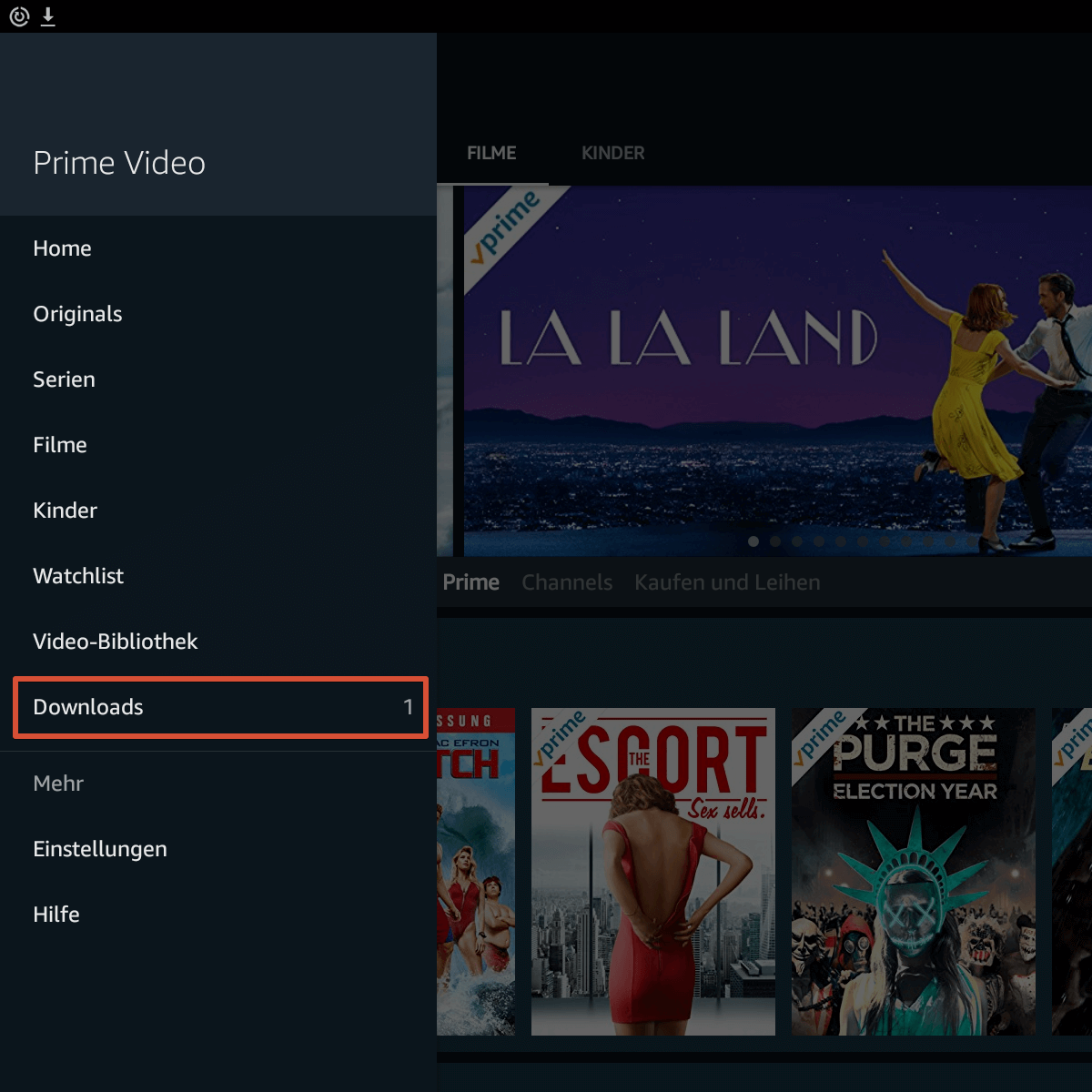The height and width of the screenshot is (1092, 1092).
Task: Open Downloads menu entry
Action: tap(220, 707)
